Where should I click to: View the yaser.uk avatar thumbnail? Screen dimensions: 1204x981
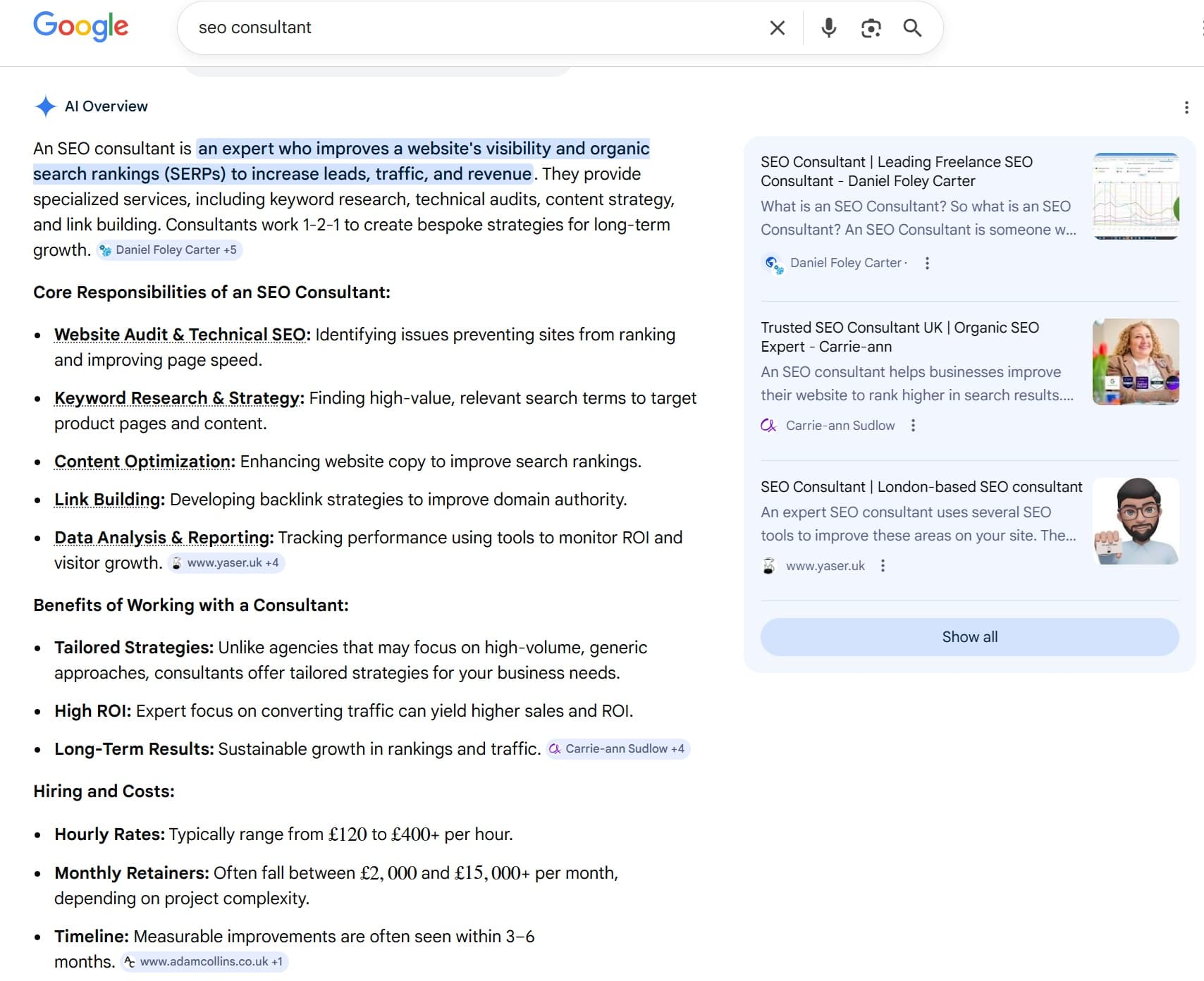[x=1136, y=521]
